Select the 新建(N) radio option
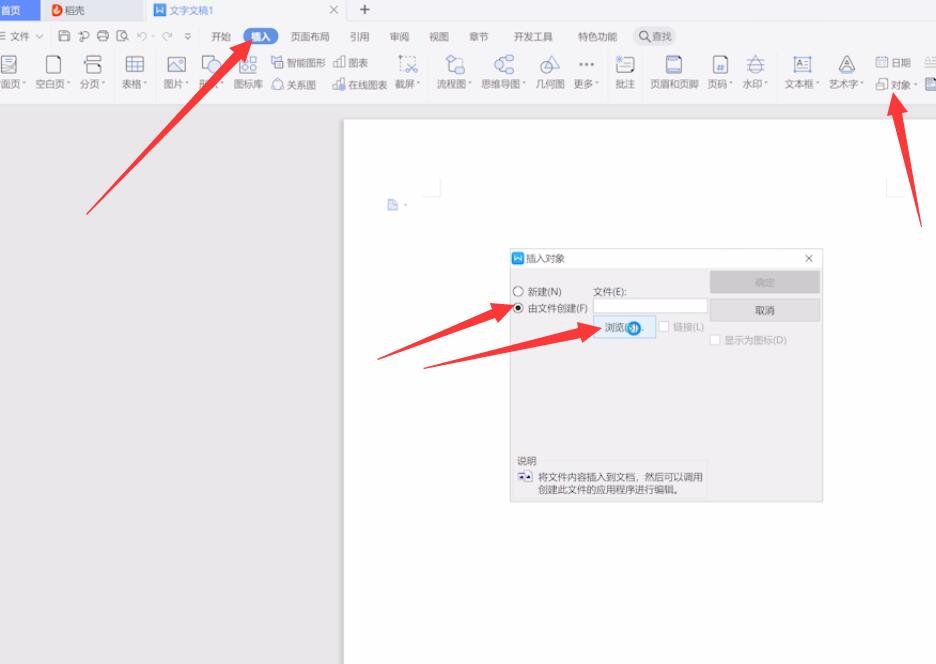 pos(518,291)
